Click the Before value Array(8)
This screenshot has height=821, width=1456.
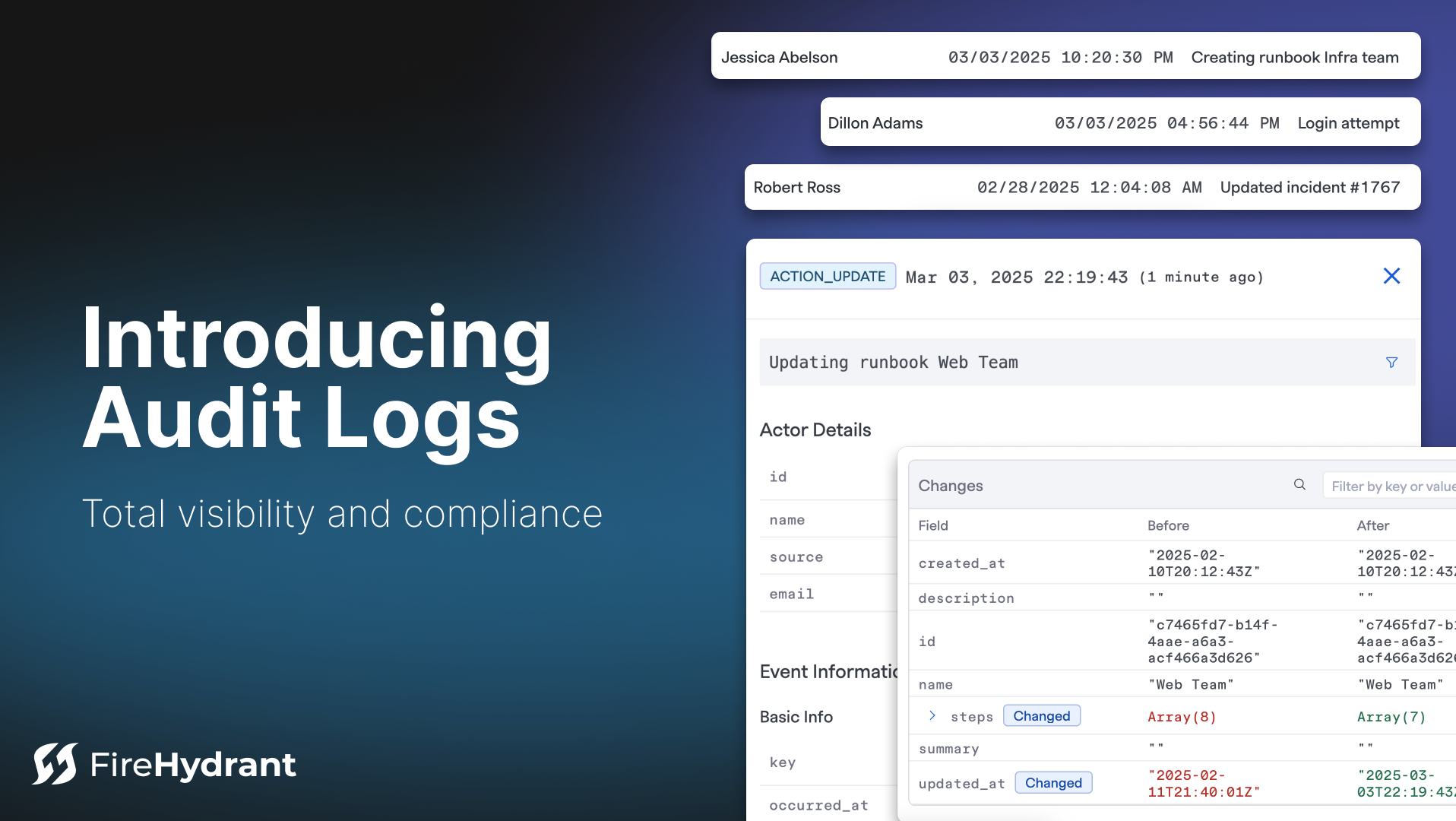pyautogui.click(x=1182, y=717)
